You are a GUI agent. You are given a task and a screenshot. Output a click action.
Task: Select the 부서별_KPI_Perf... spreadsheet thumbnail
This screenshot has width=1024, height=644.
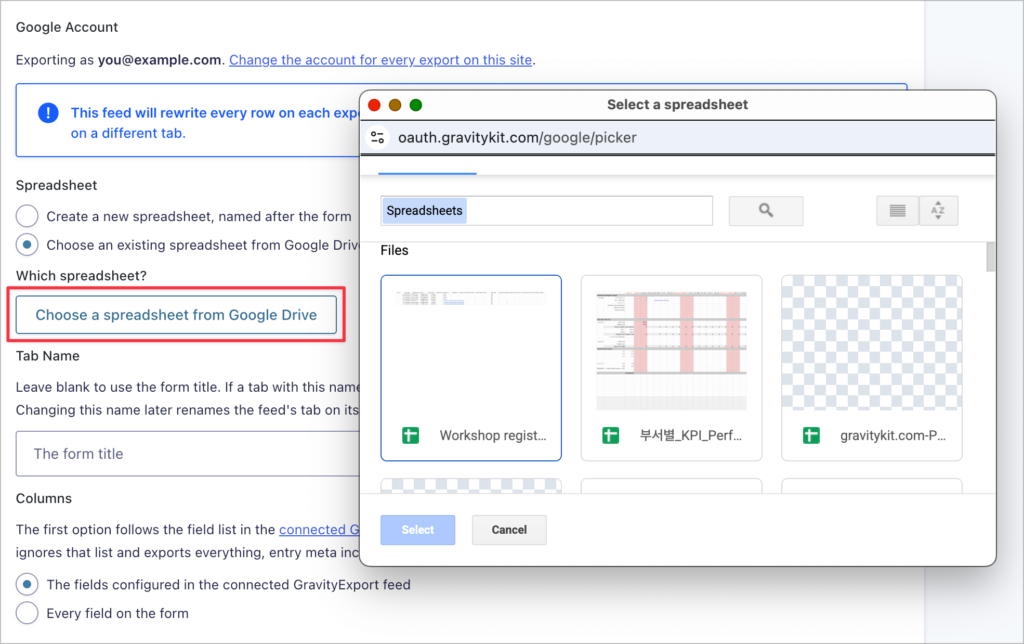671,368
